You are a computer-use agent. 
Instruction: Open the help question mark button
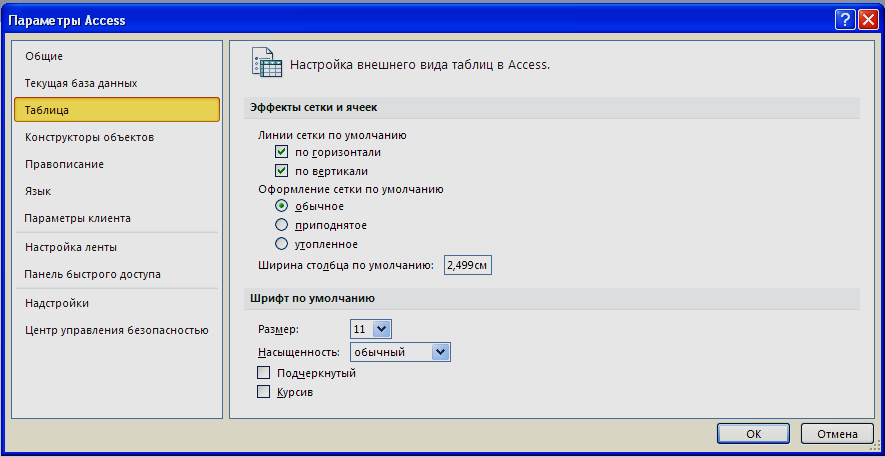pyautogui.click(x=845, y=21)
